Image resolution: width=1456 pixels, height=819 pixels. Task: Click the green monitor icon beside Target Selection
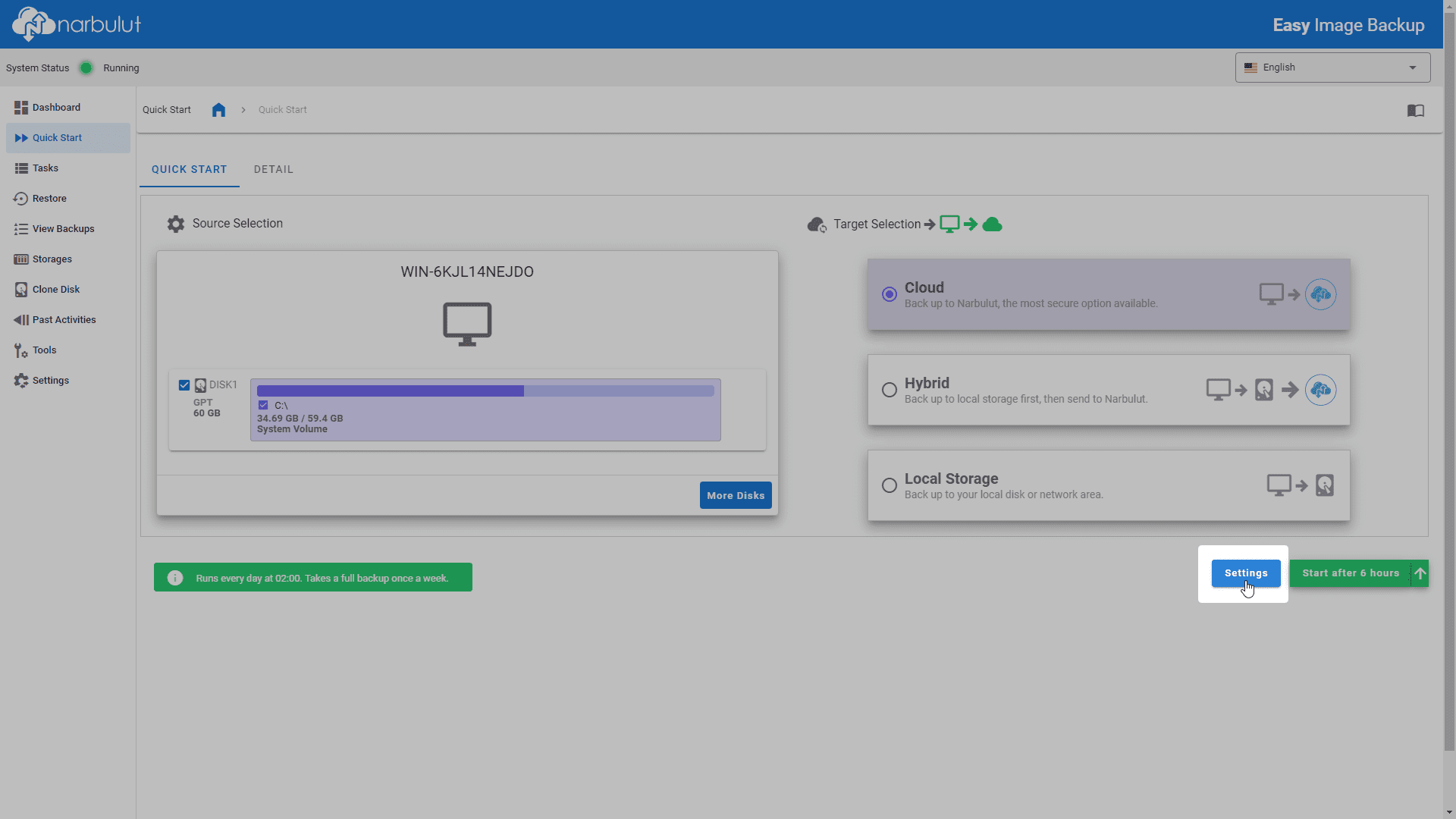click(949, 224)
